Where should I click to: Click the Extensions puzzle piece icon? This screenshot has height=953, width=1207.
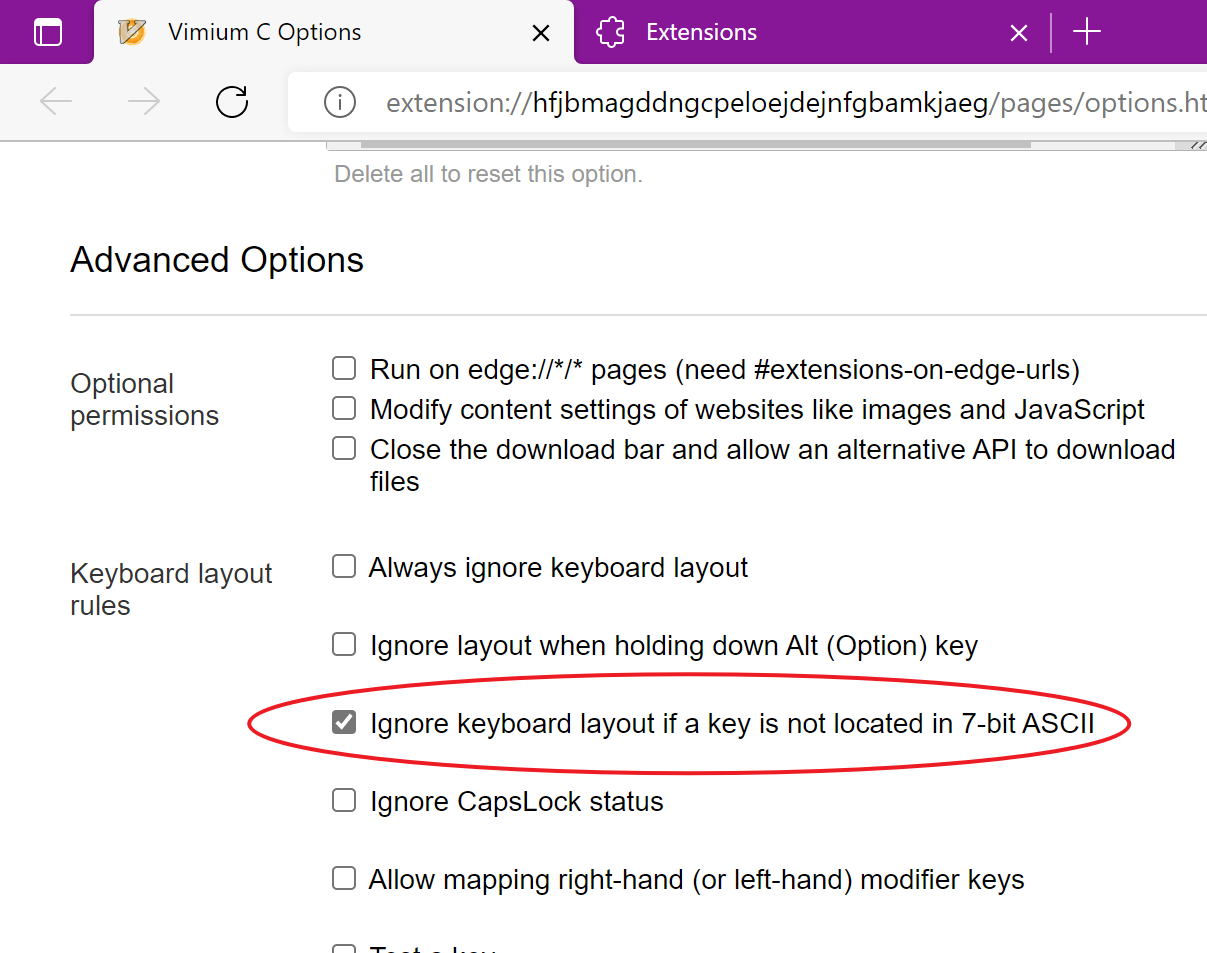pos(610,32)
